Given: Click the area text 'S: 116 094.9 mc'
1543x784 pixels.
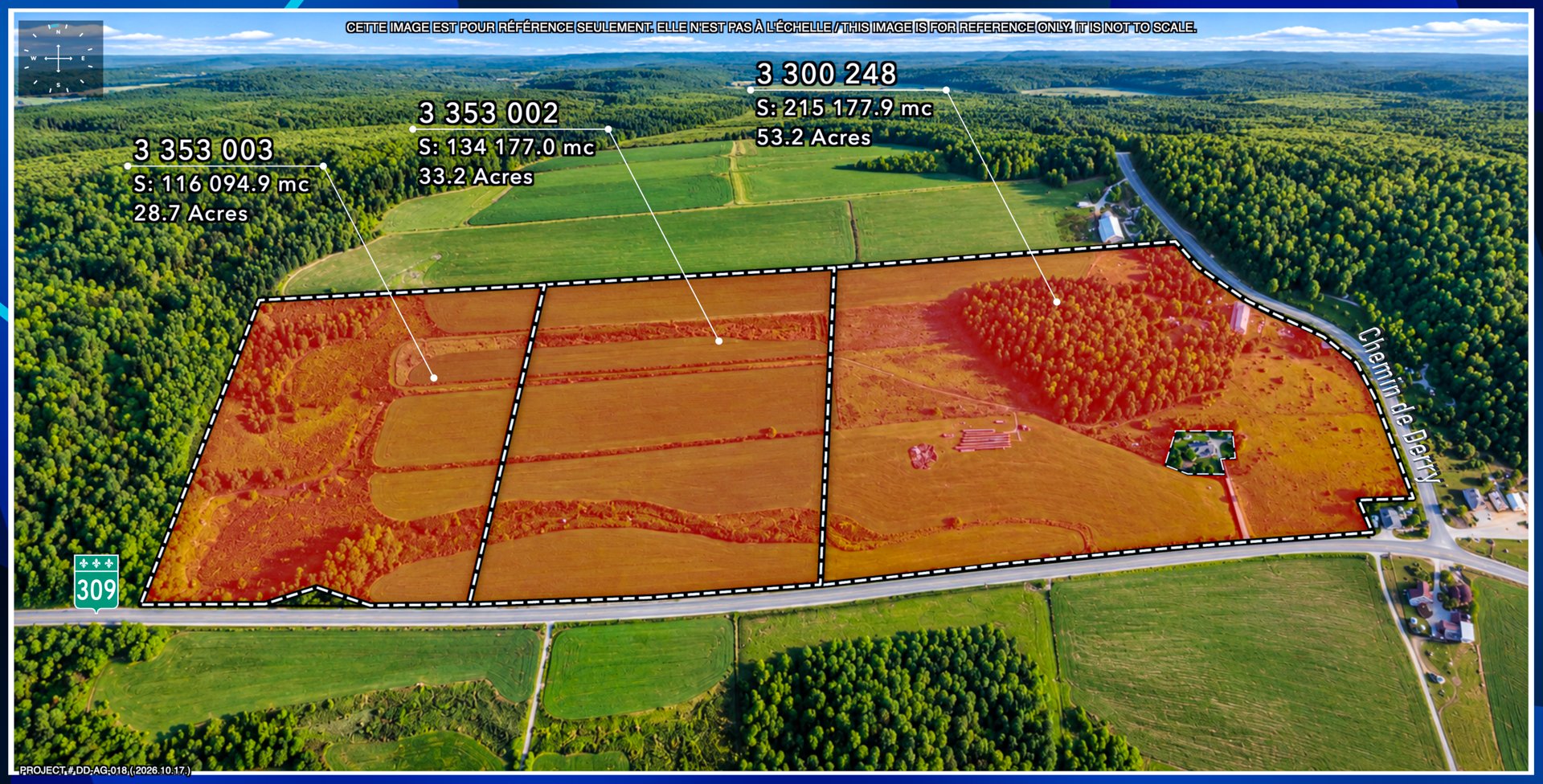Looking at the screenshot, I should coord(221,184).
